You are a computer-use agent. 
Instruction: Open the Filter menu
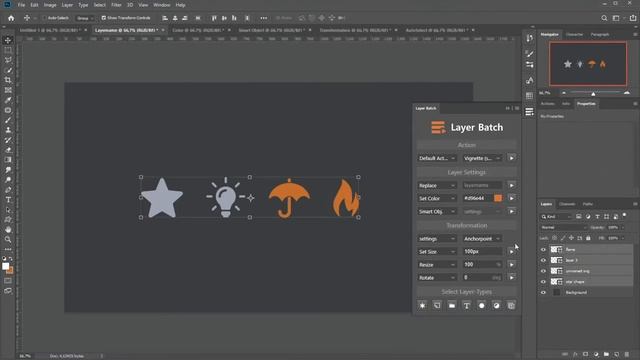[x=116, y=5]
